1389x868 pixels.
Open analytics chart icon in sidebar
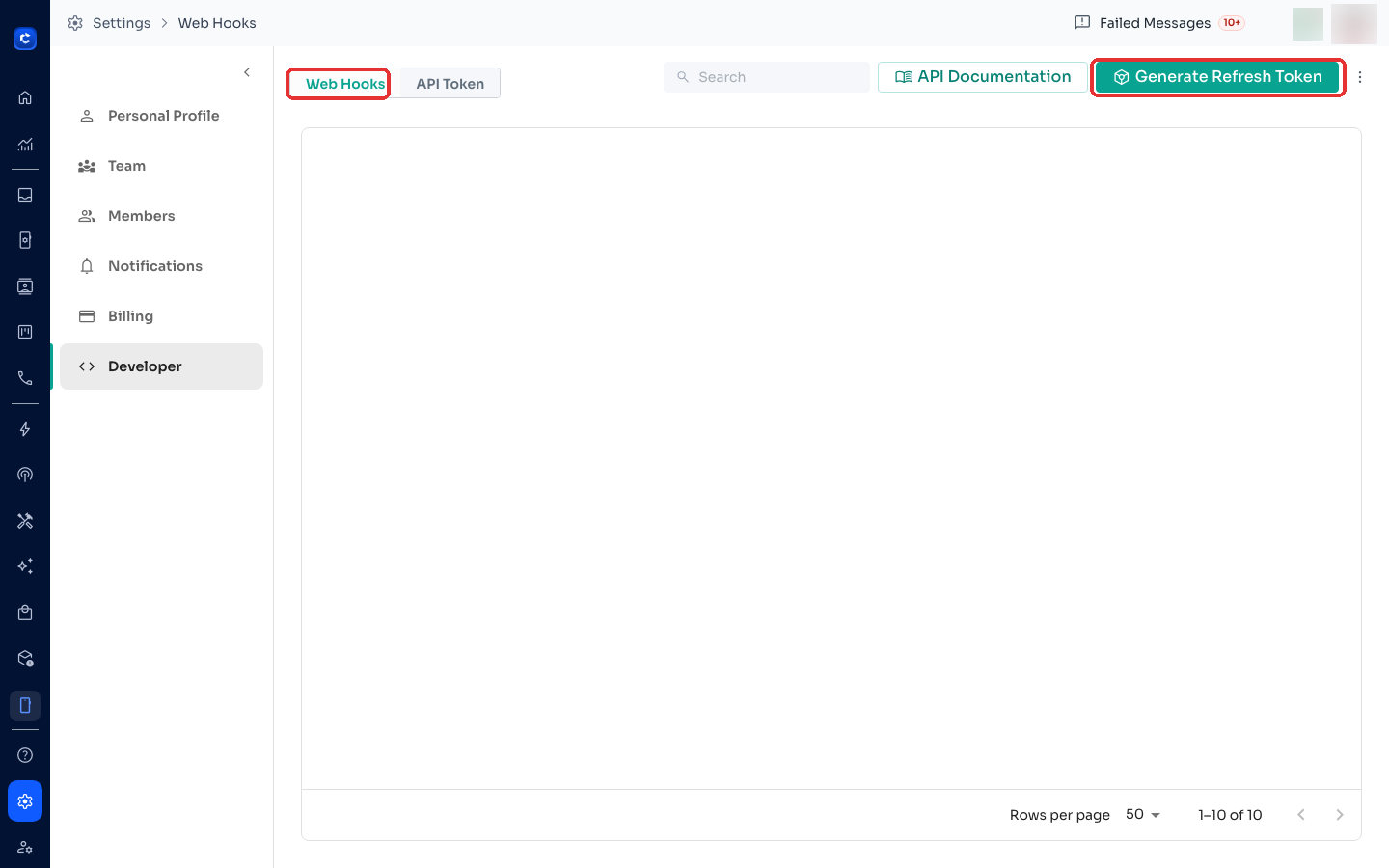tap(25, 145)
